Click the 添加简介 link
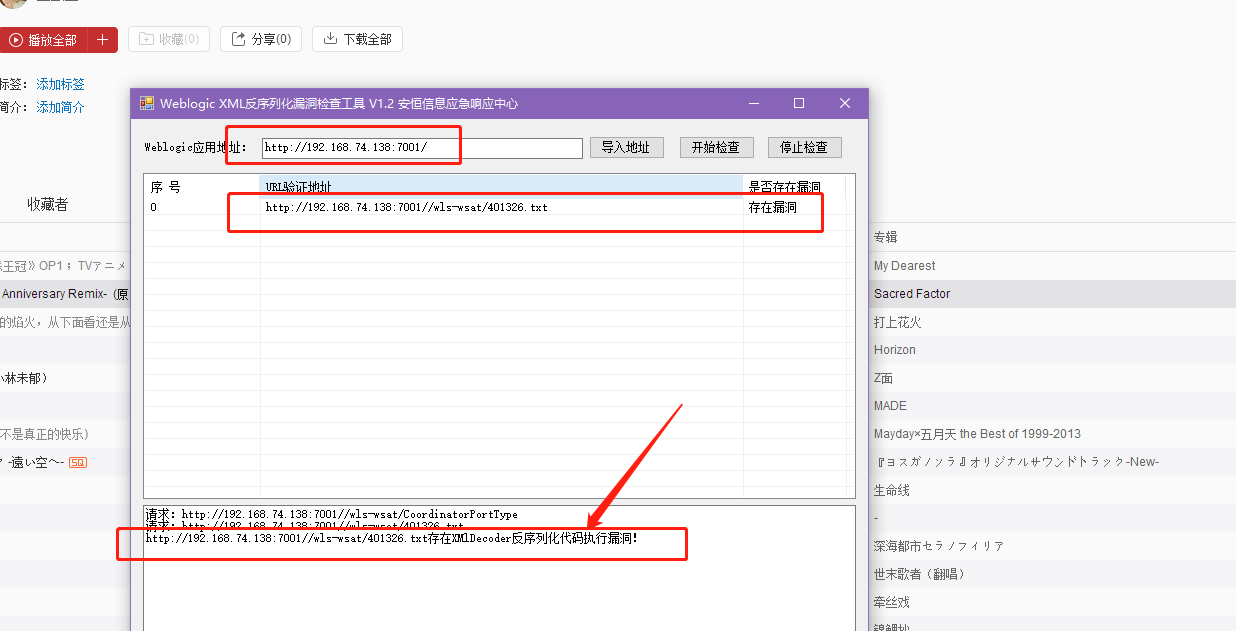The image size is (1236, 631). 61,107
